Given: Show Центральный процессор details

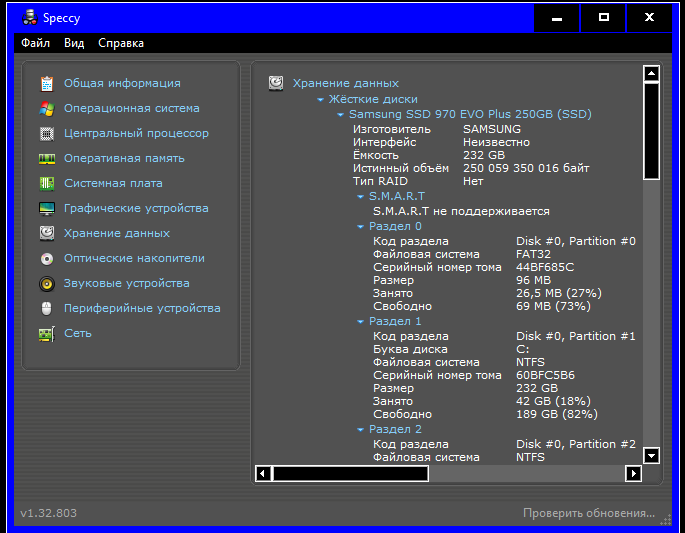Looking at the screenshot, I should tap(136, 133).
